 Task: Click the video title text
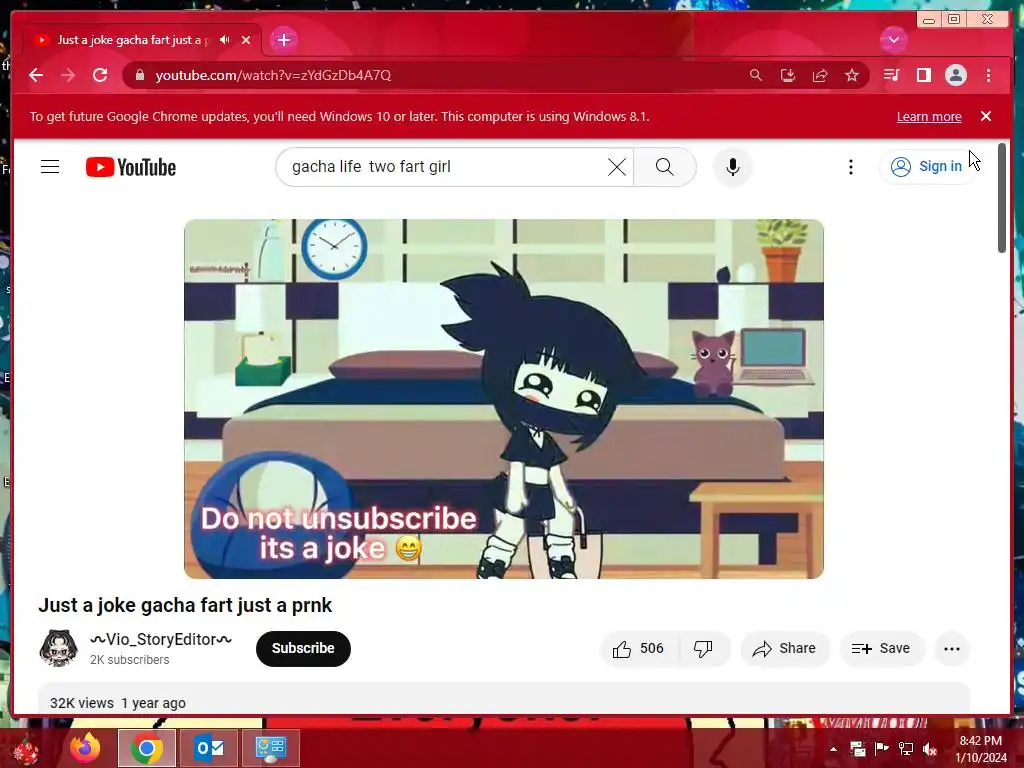click(185, 605)
